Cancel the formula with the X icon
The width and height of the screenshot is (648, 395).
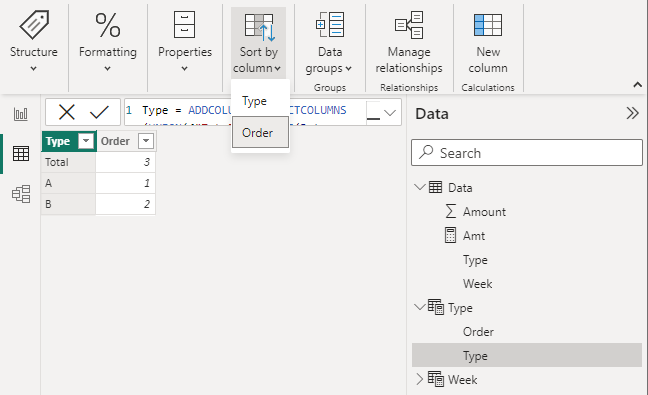(67, 112)
